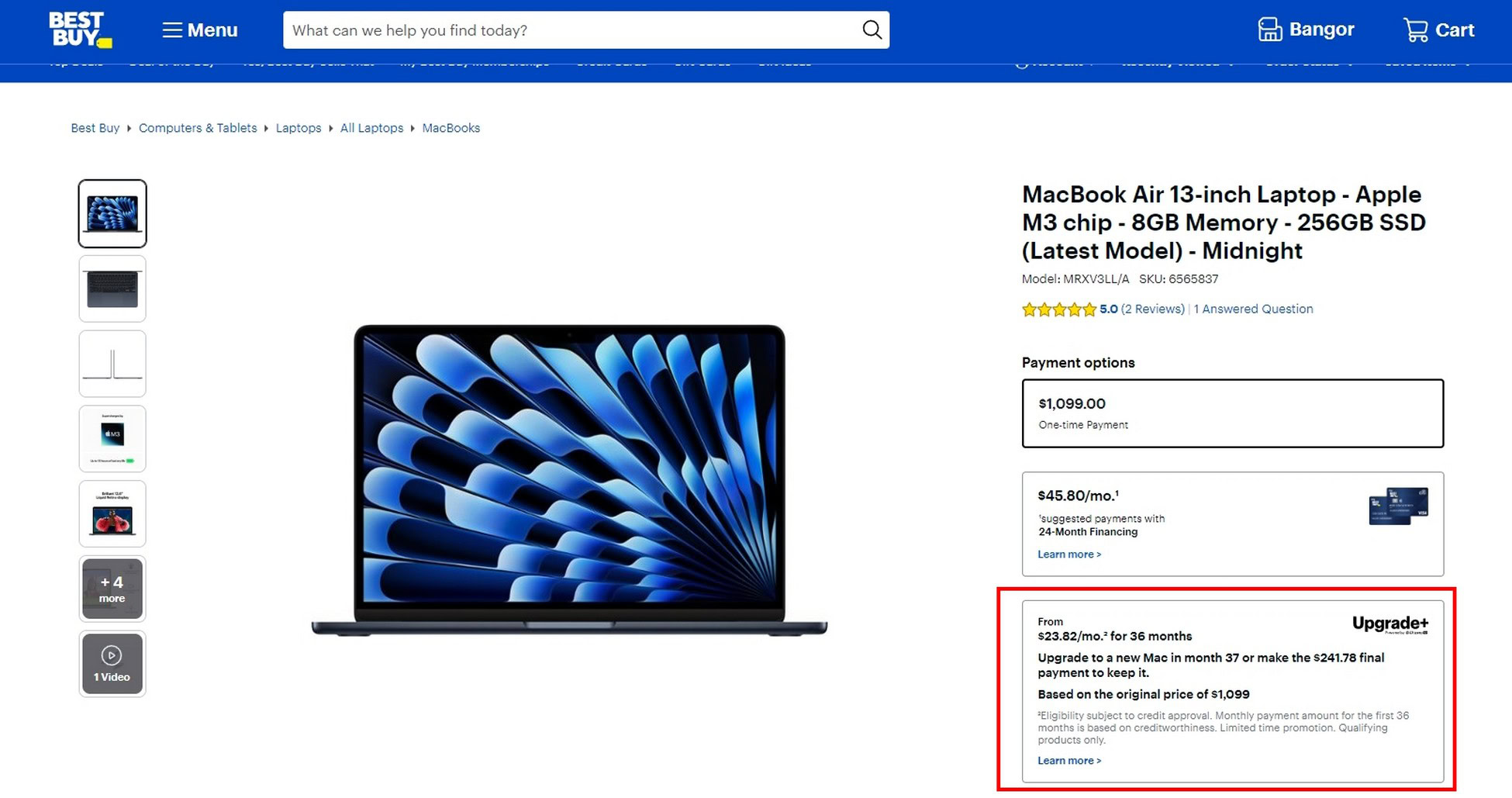The width and height of the screenshot is (1512, 798).
Task: Open the (2 Reviews) link
Action: (1153, 309)
